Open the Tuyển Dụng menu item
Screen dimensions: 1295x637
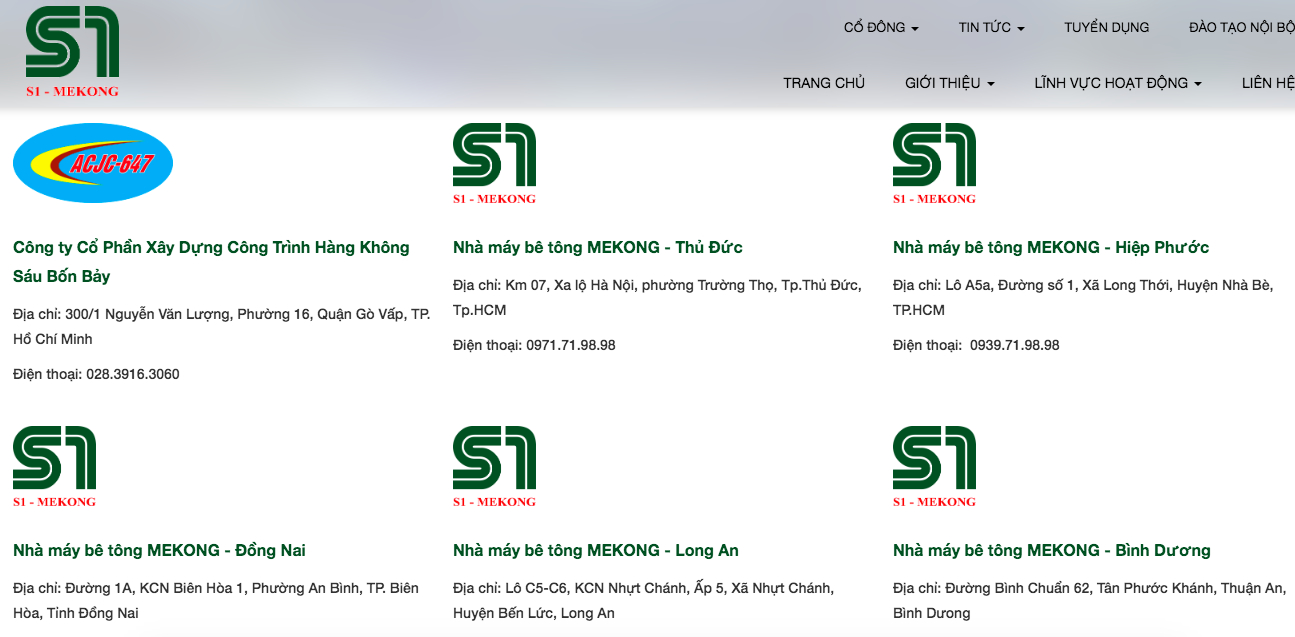[1106, 28]
